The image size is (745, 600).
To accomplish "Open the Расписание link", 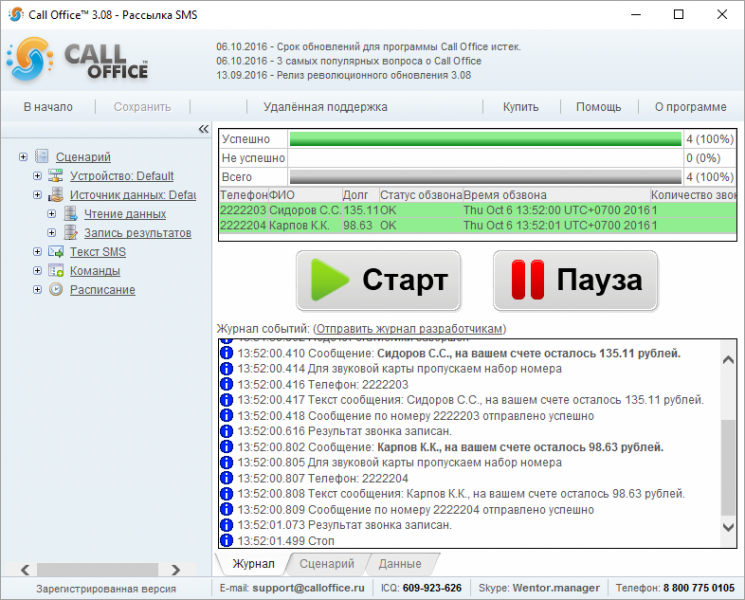I will coord(103,290).
